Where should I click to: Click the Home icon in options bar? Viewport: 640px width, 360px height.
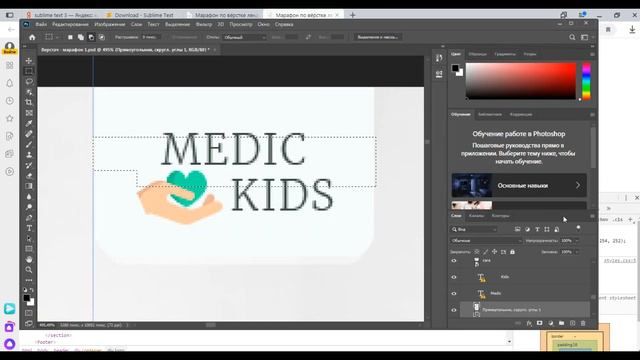(x=32, y=37)
